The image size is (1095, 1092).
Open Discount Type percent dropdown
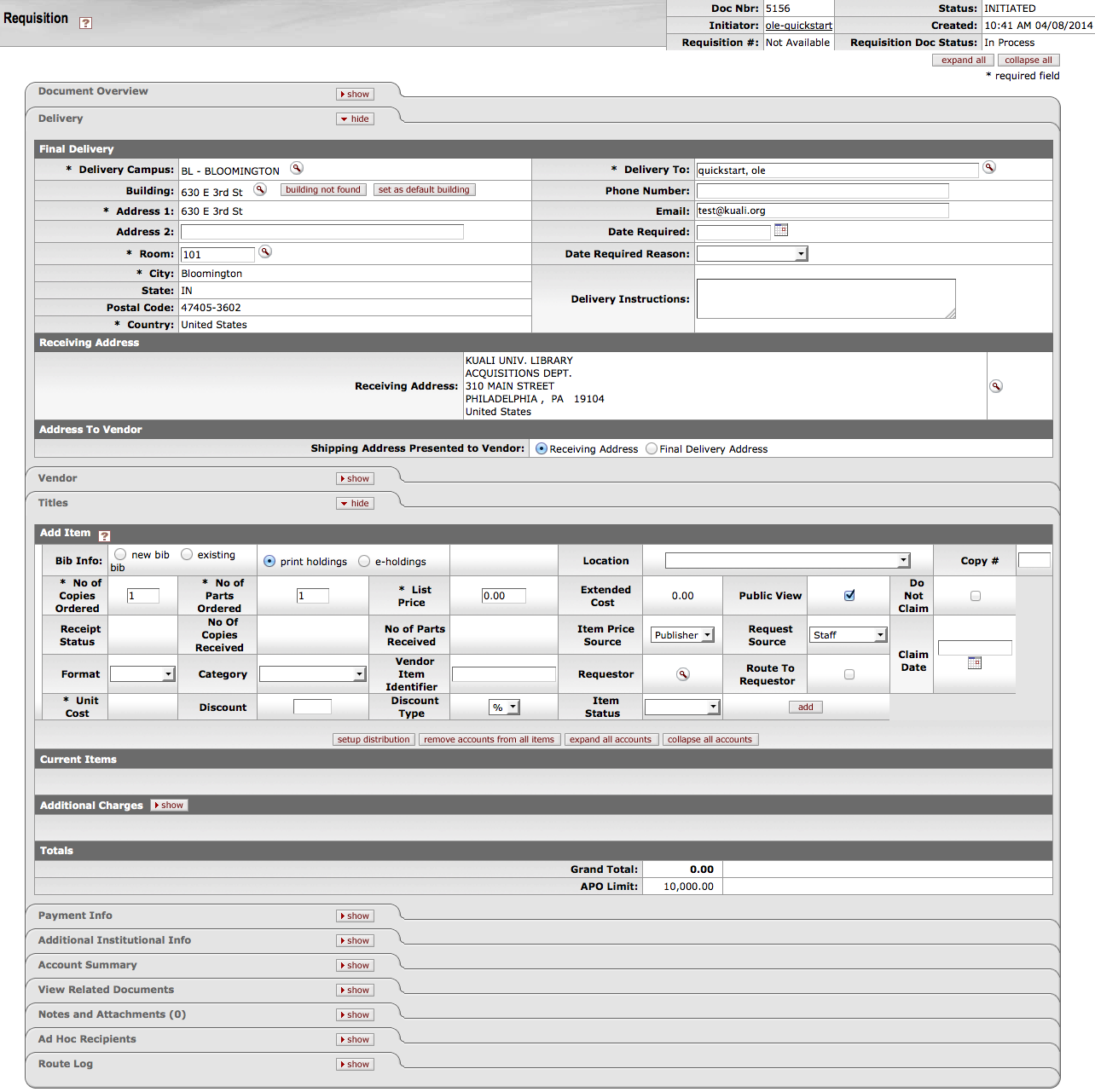click(x=504, y=708)
